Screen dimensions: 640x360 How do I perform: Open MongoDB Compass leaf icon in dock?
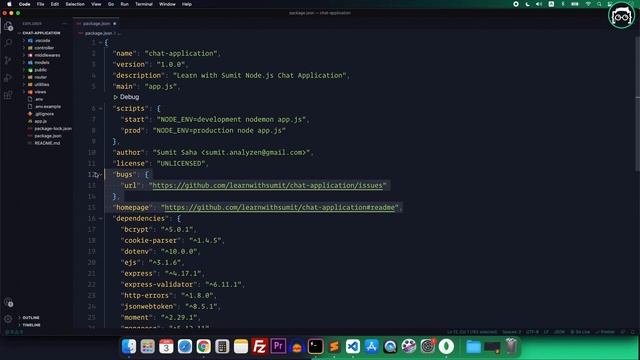tap(446, 347)
